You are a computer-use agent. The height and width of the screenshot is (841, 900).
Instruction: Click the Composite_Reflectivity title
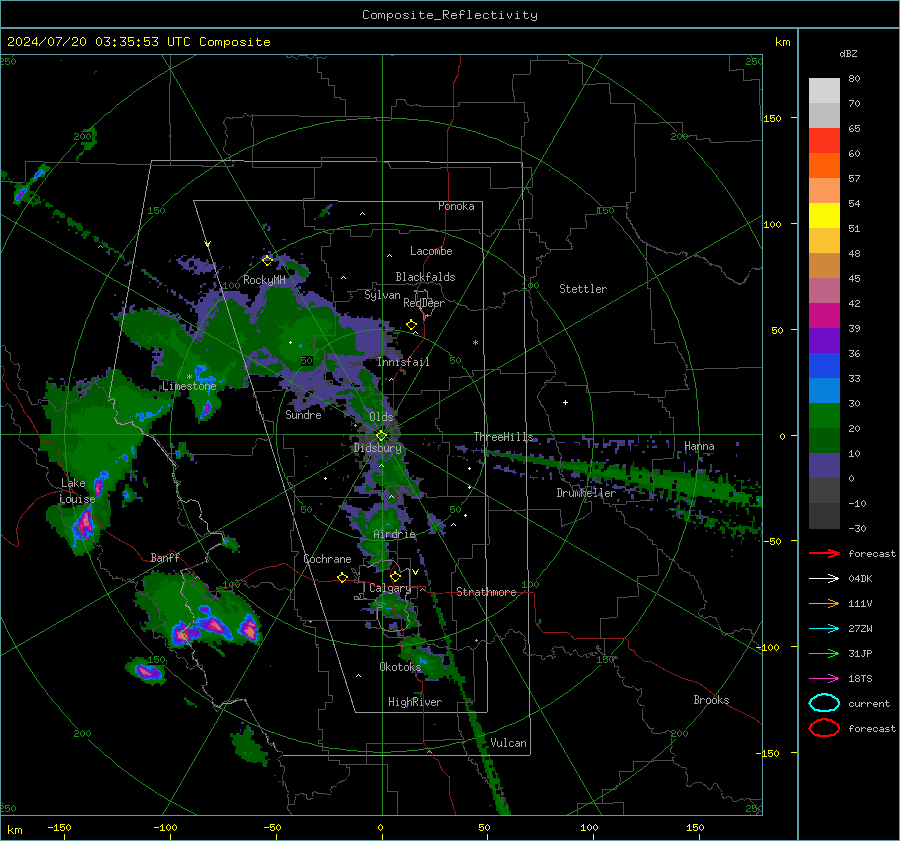tap(450, 15)
